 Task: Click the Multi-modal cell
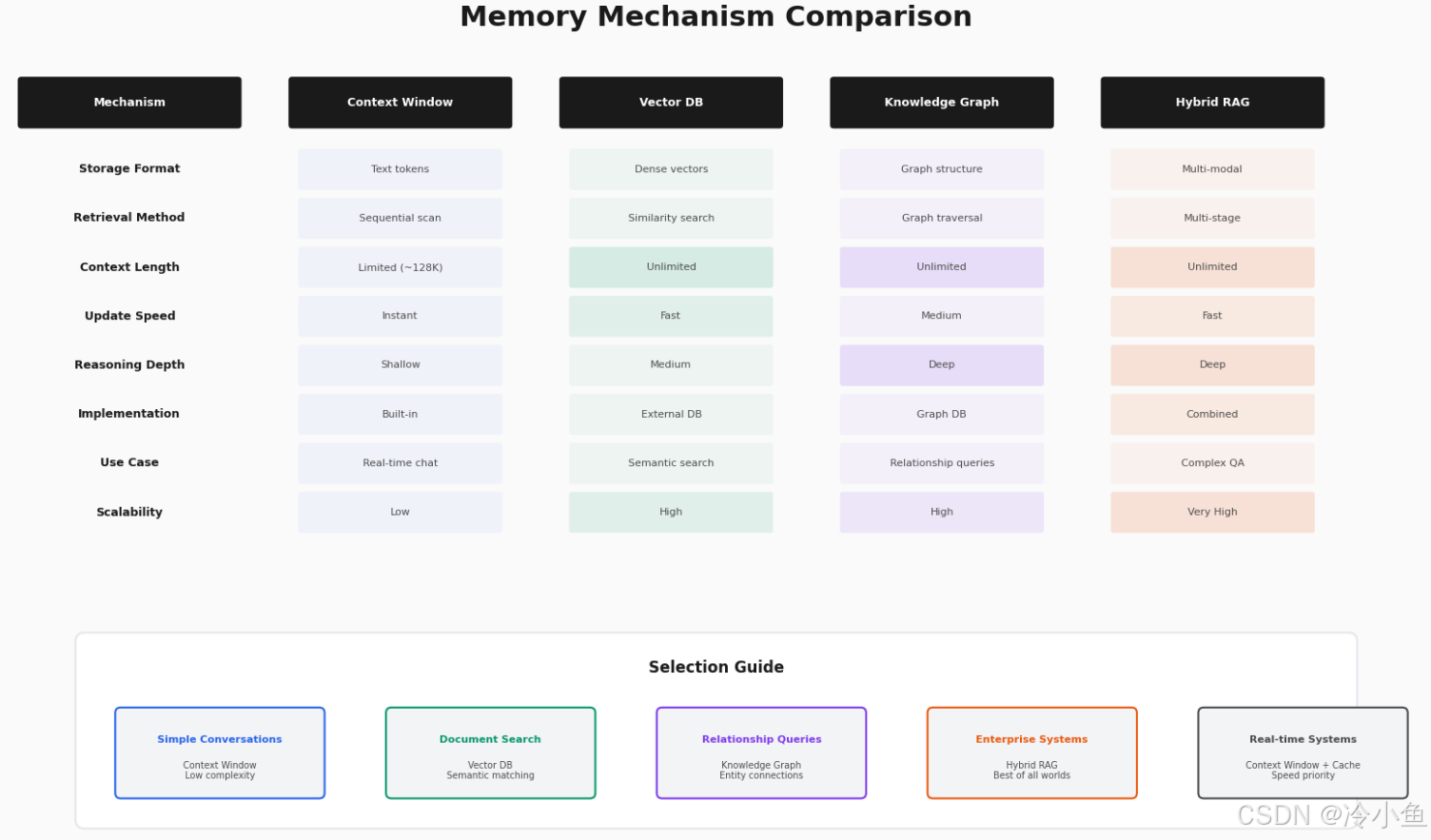[x=1212, y=169]
